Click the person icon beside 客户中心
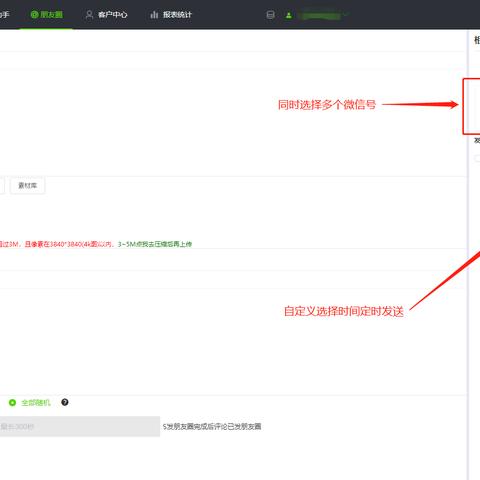 [x=89, y=15]
